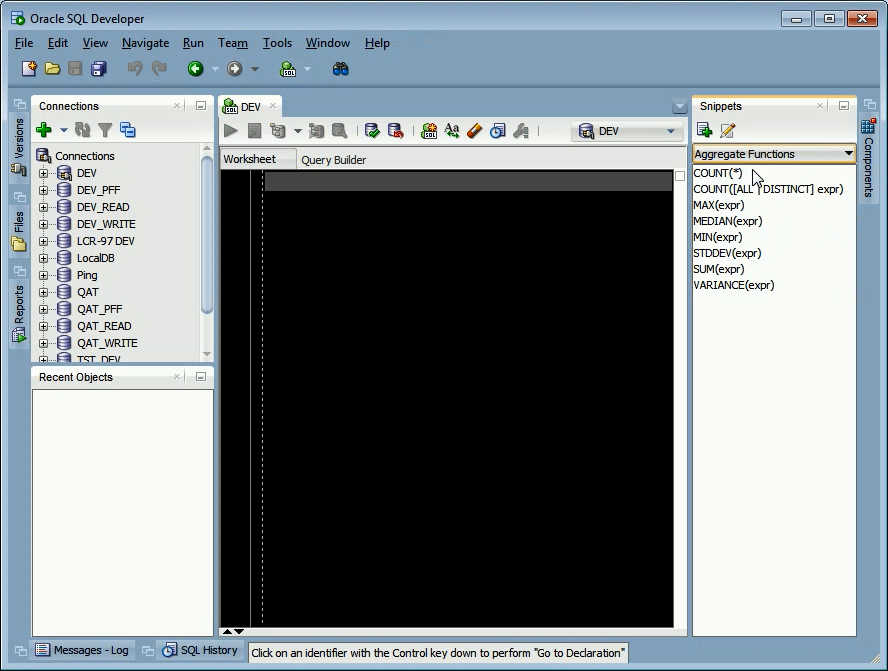Select the DEV_WRITE connection
This screenshot has height=671, width=888.
[106, 224]
